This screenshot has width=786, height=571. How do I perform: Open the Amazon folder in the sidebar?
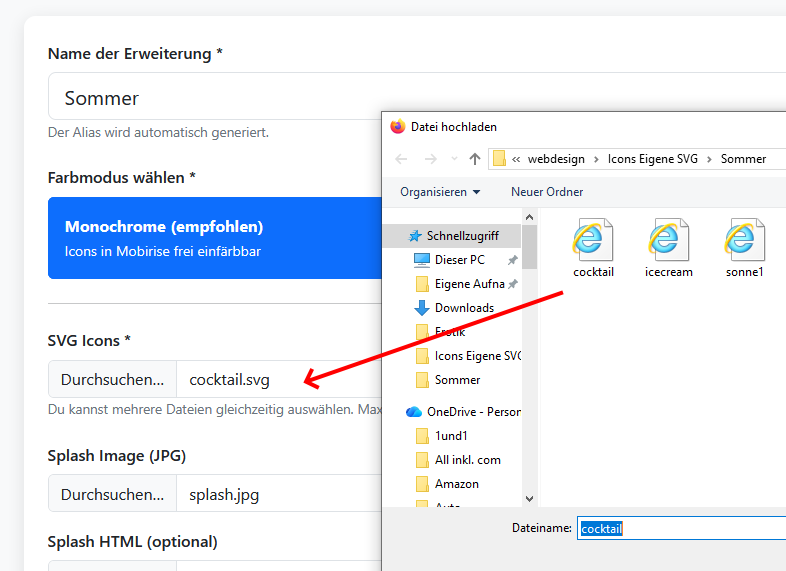[456, 484]
